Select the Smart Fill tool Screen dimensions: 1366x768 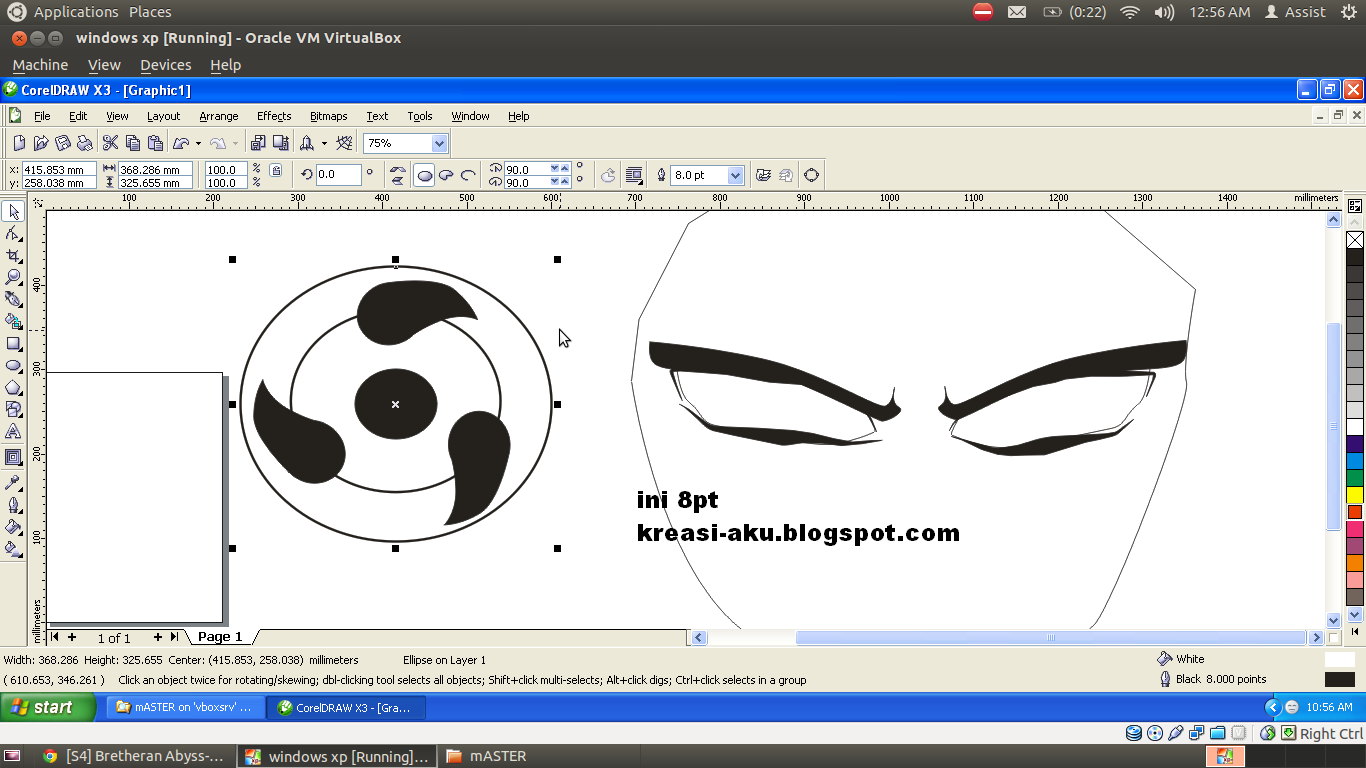[x=13, y=321]
